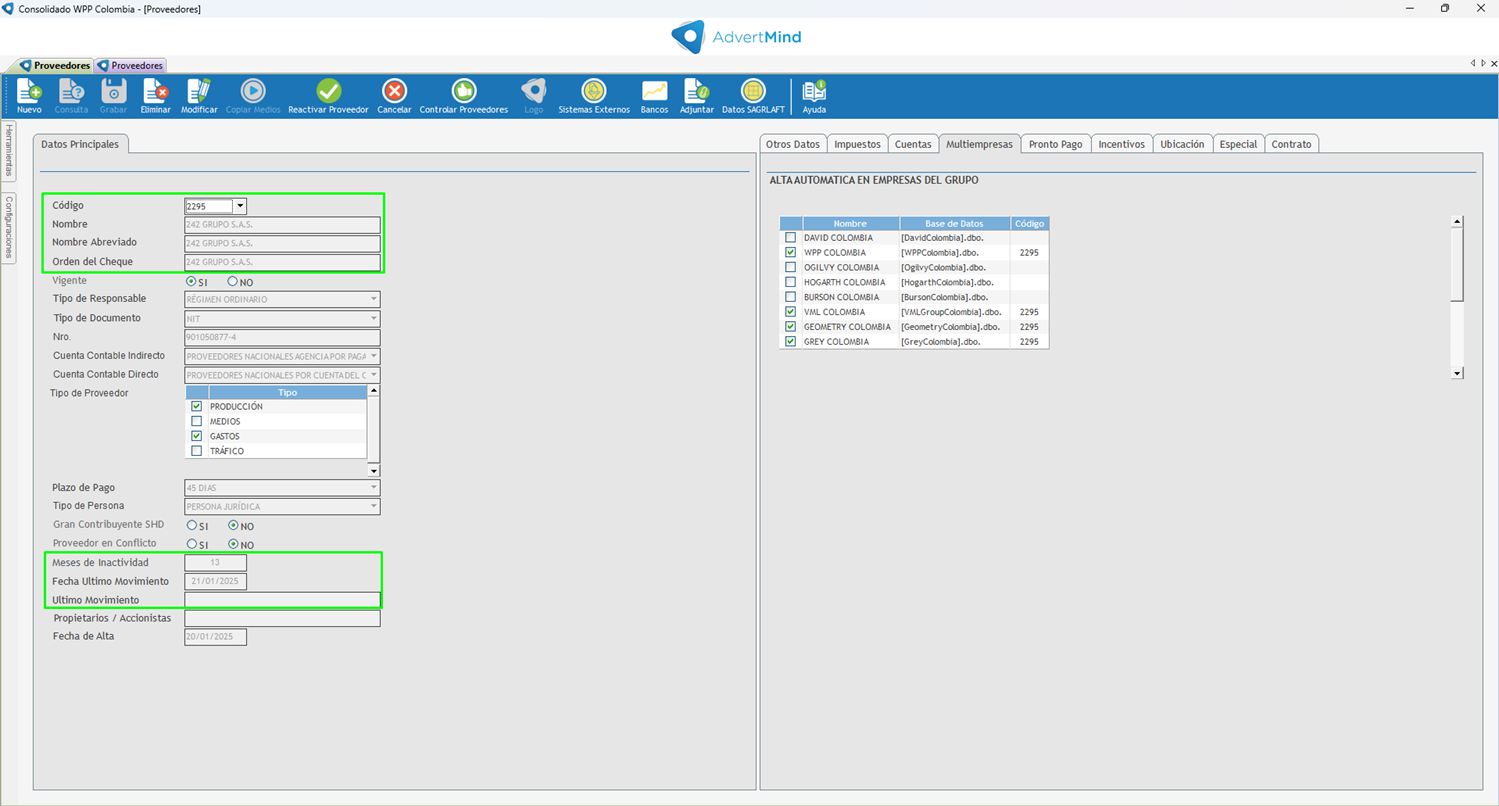Open the Código dropdown arrow
Screen dimensions: 1499x806
tap(240, 206)
